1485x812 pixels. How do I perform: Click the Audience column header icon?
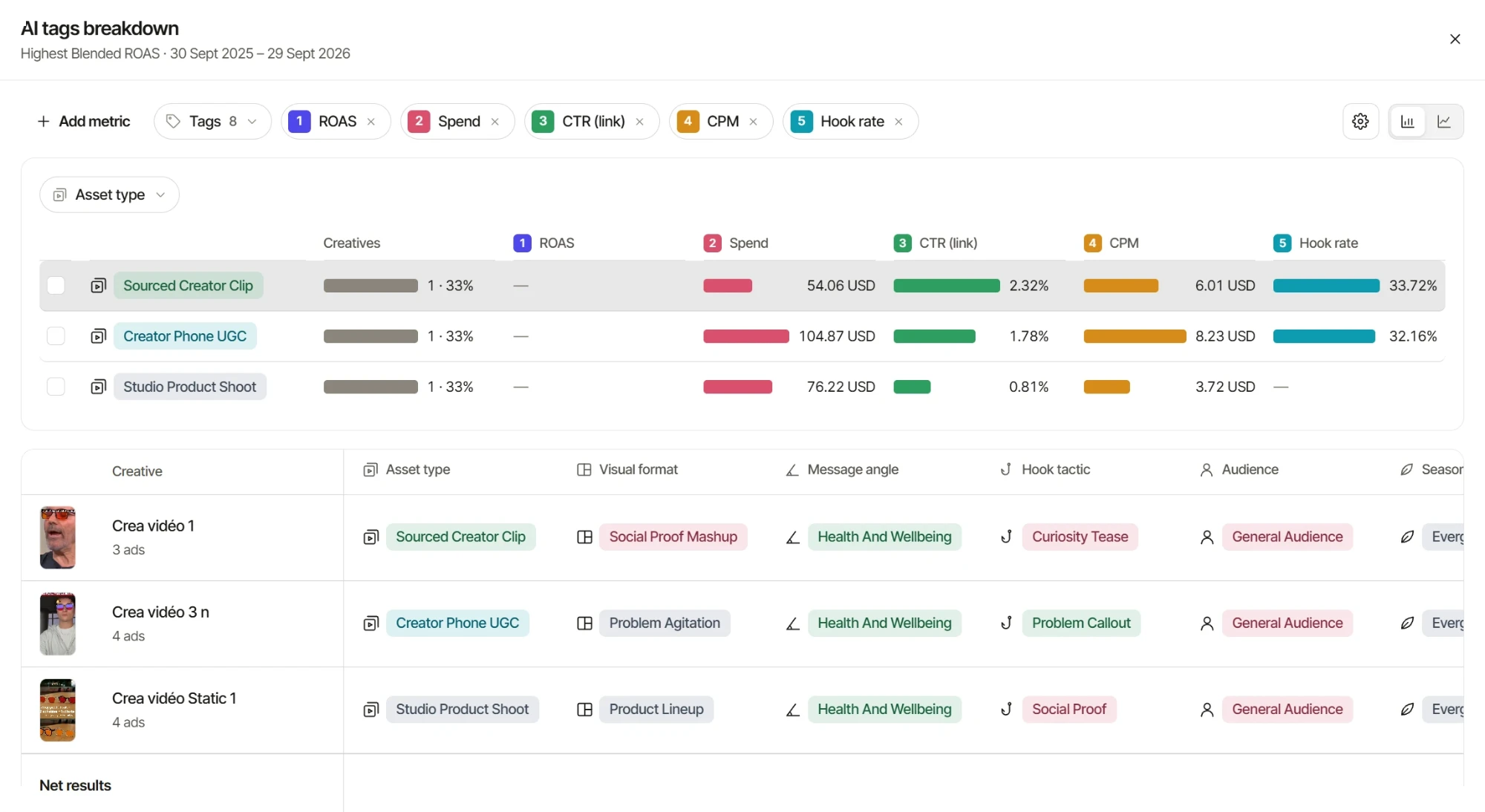(x=1207, y=470)
